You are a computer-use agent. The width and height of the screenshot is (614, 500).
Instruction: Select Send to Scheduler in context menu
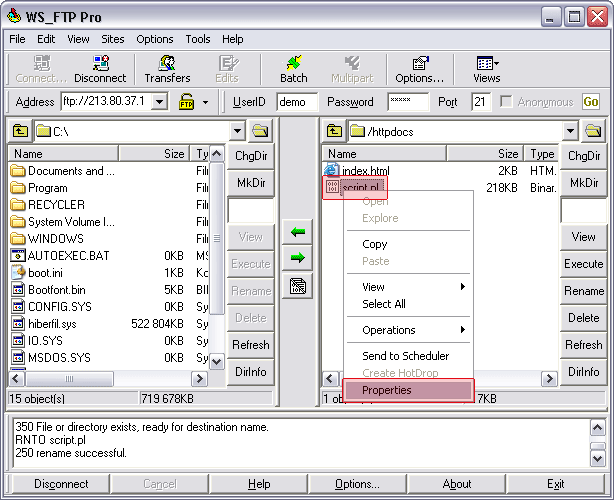(405, 356)
